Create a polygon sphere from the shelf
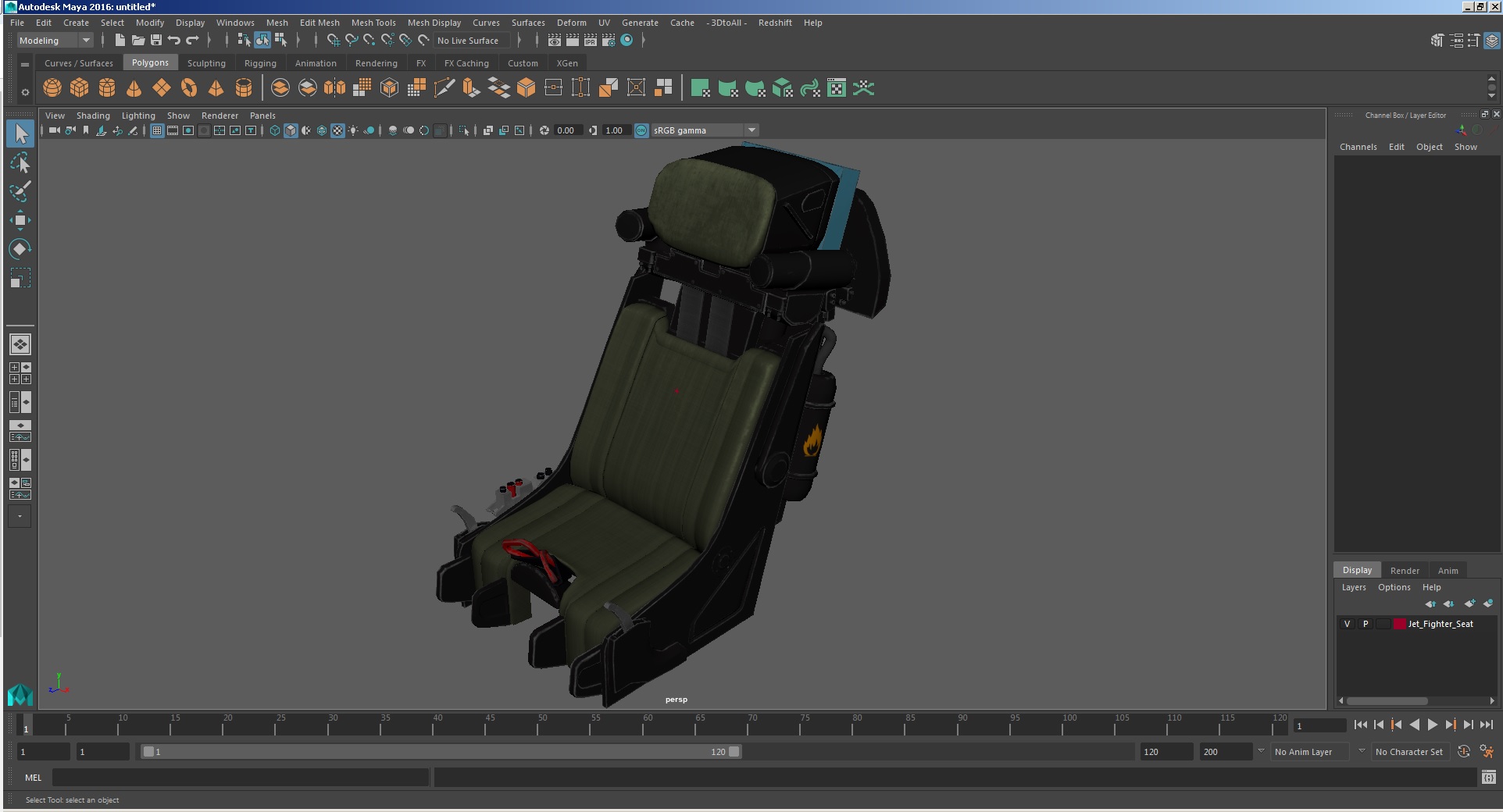1503x812 pixels. [52, 88]
